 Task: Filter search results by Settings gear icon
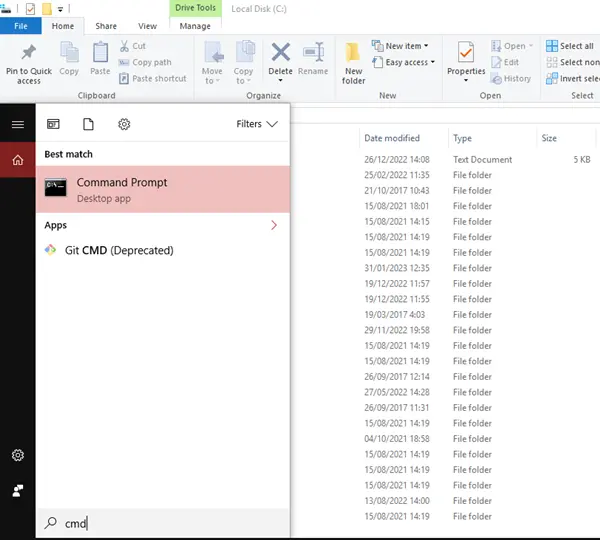124,124
